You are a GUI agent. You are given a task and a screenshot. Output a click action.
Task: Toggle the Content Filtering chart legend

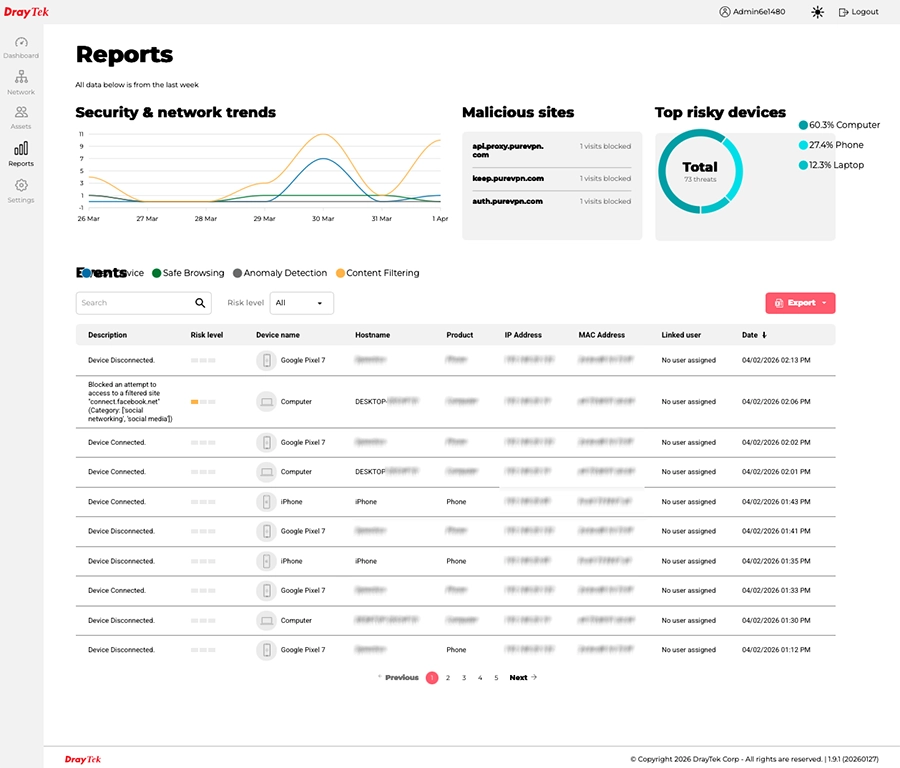(377, 273)
